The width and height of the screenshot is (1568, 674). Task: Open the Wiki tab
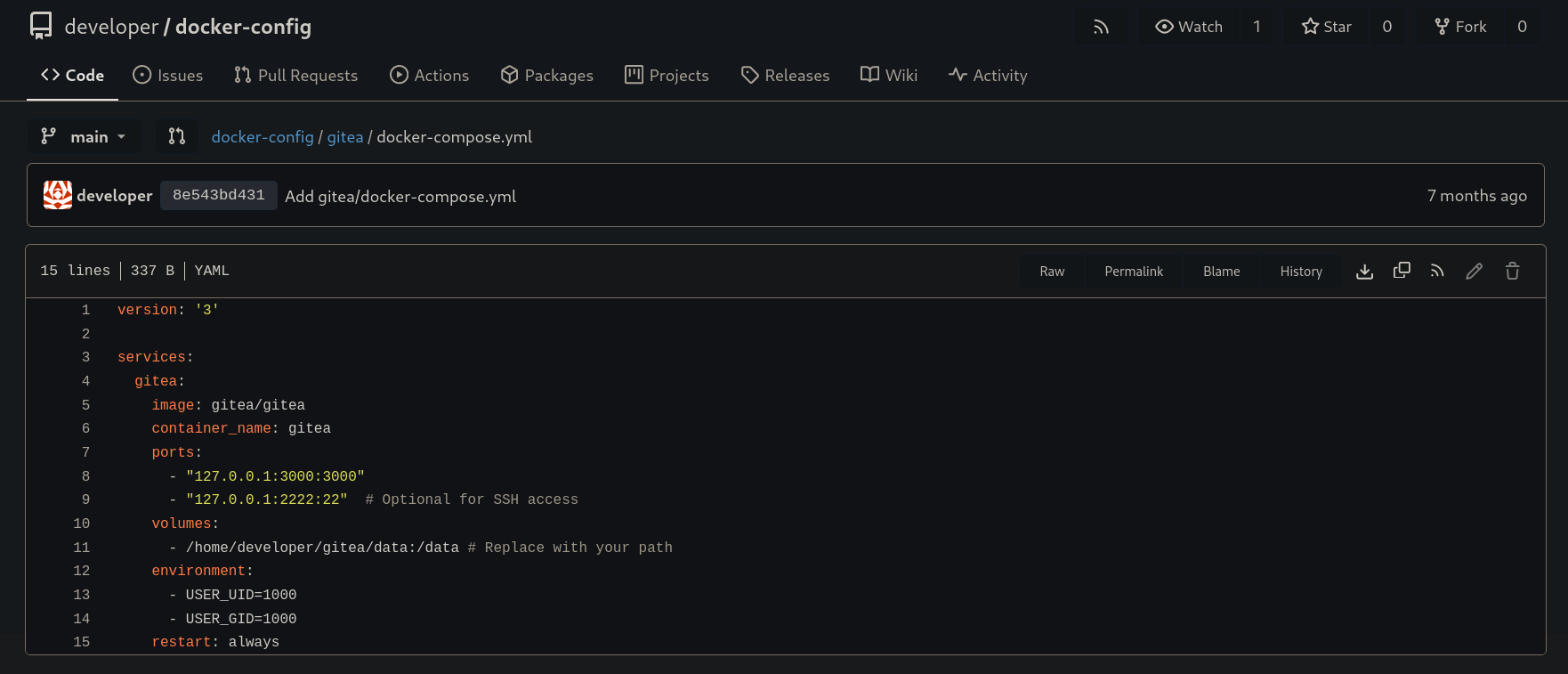pos(889,76)
